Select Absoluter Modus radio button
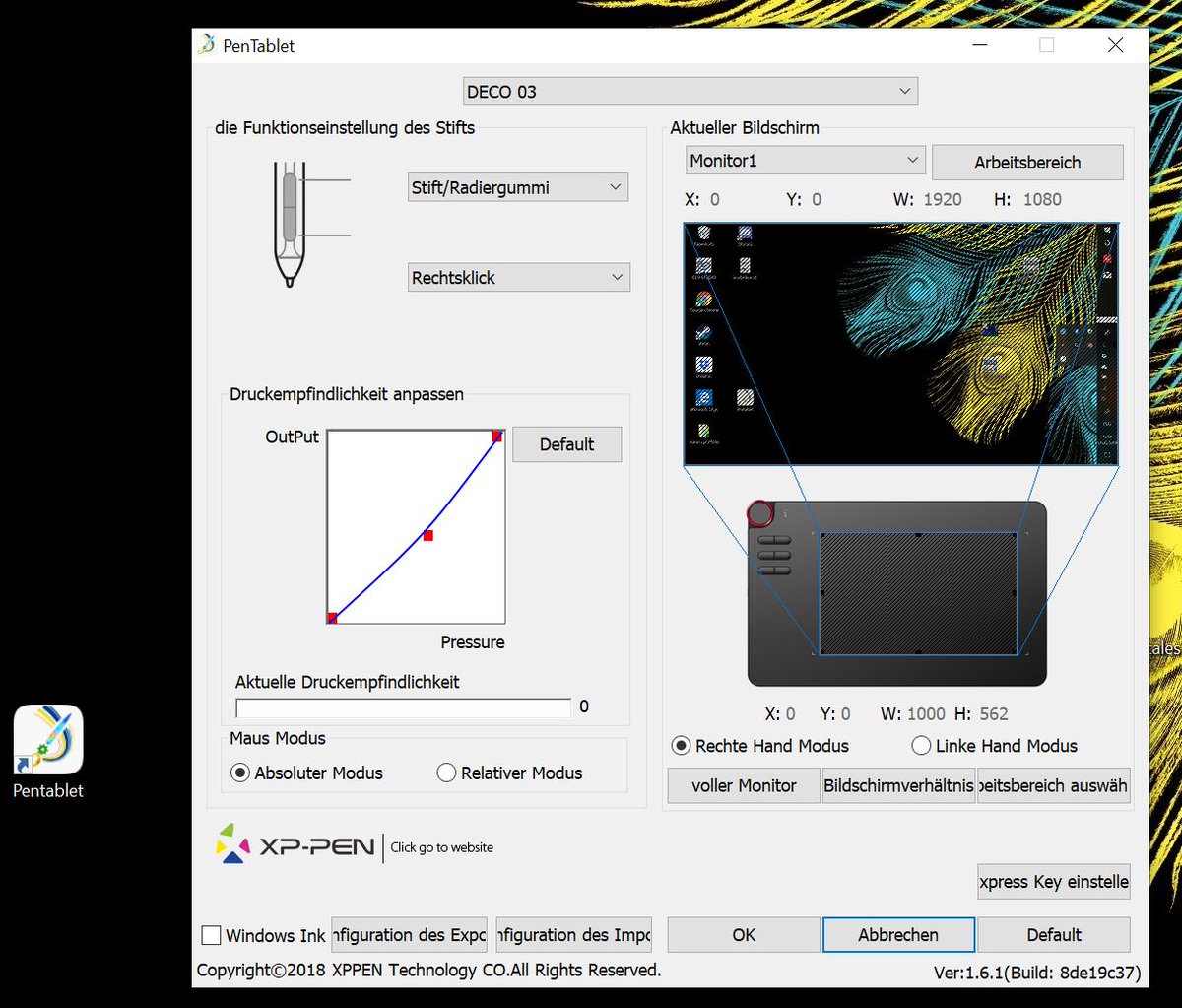This screenshot has height=1008, width=1182. tap(239, 773)
